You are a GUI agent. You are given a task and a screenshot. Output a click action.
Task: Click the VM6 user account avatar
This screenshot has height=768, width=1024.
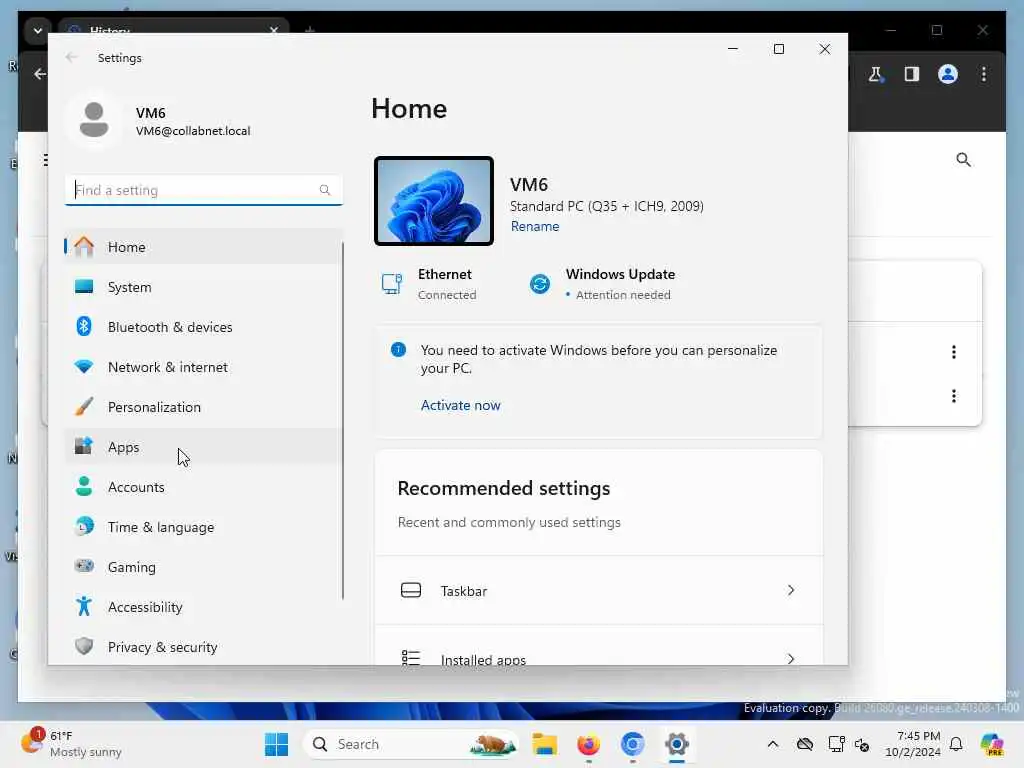click(x=94, y=120)
